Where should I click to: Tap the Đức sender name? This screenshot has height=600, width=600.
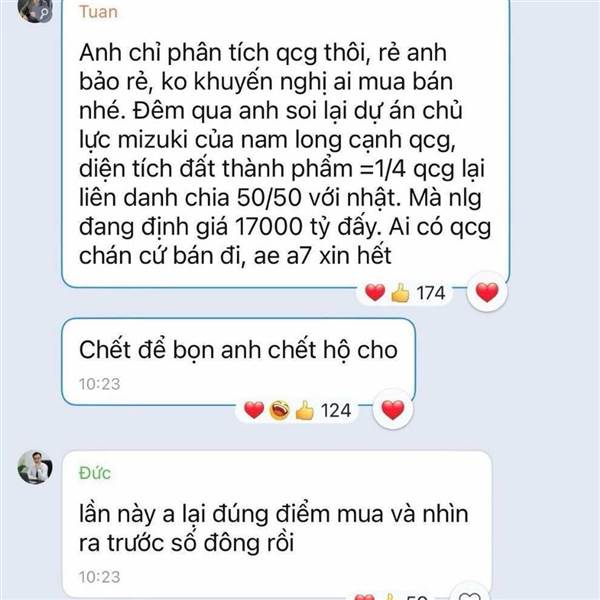click(x=95, y=473)
